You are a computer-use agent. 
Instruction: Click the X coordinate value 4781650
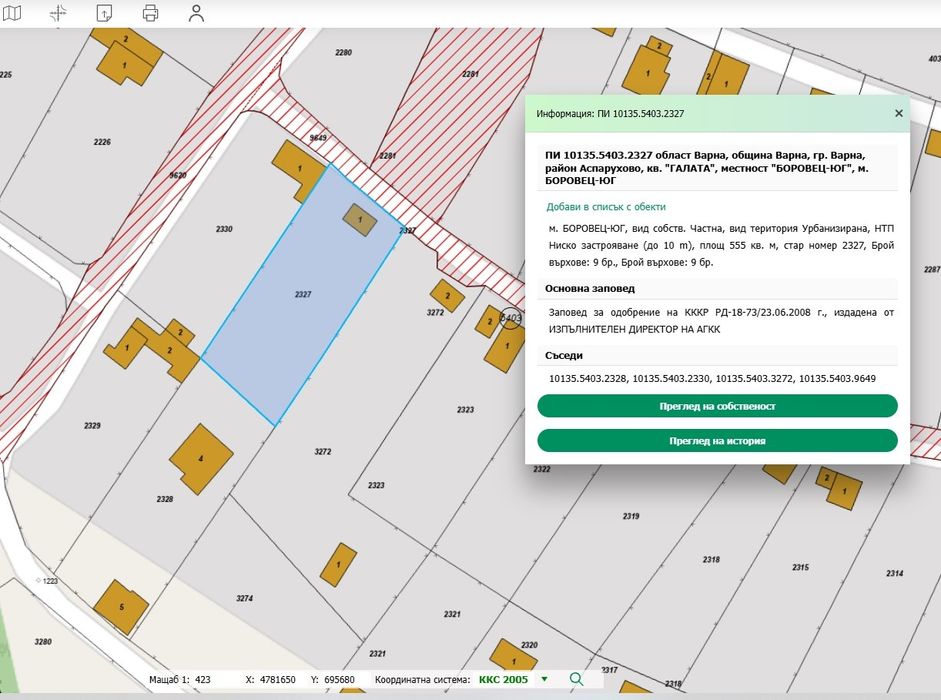(x=278, y=680)
